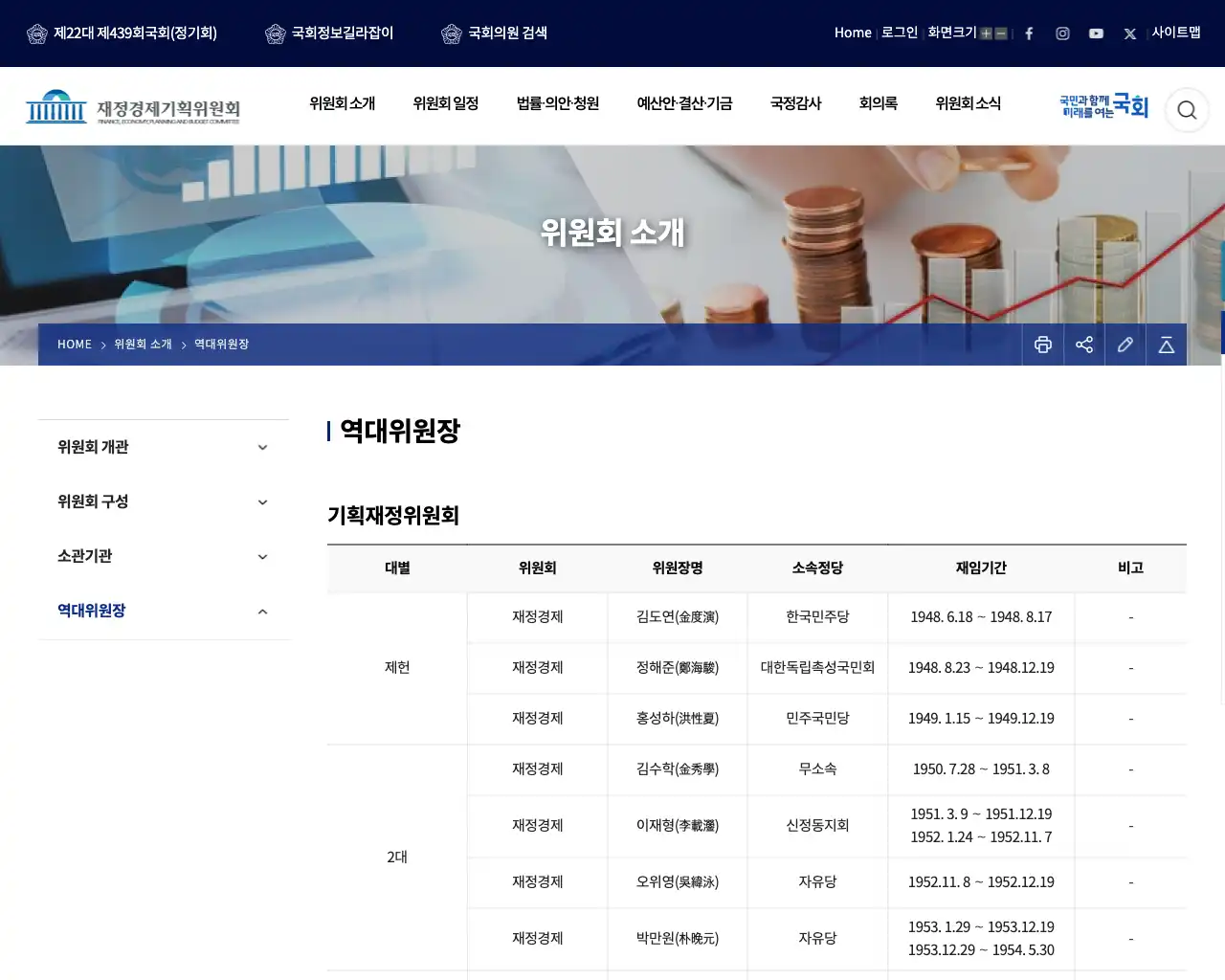This screenshot has width=1225, height=980.
Task: Click the name 김수학(金秀學)
Action: pos(678,769)
